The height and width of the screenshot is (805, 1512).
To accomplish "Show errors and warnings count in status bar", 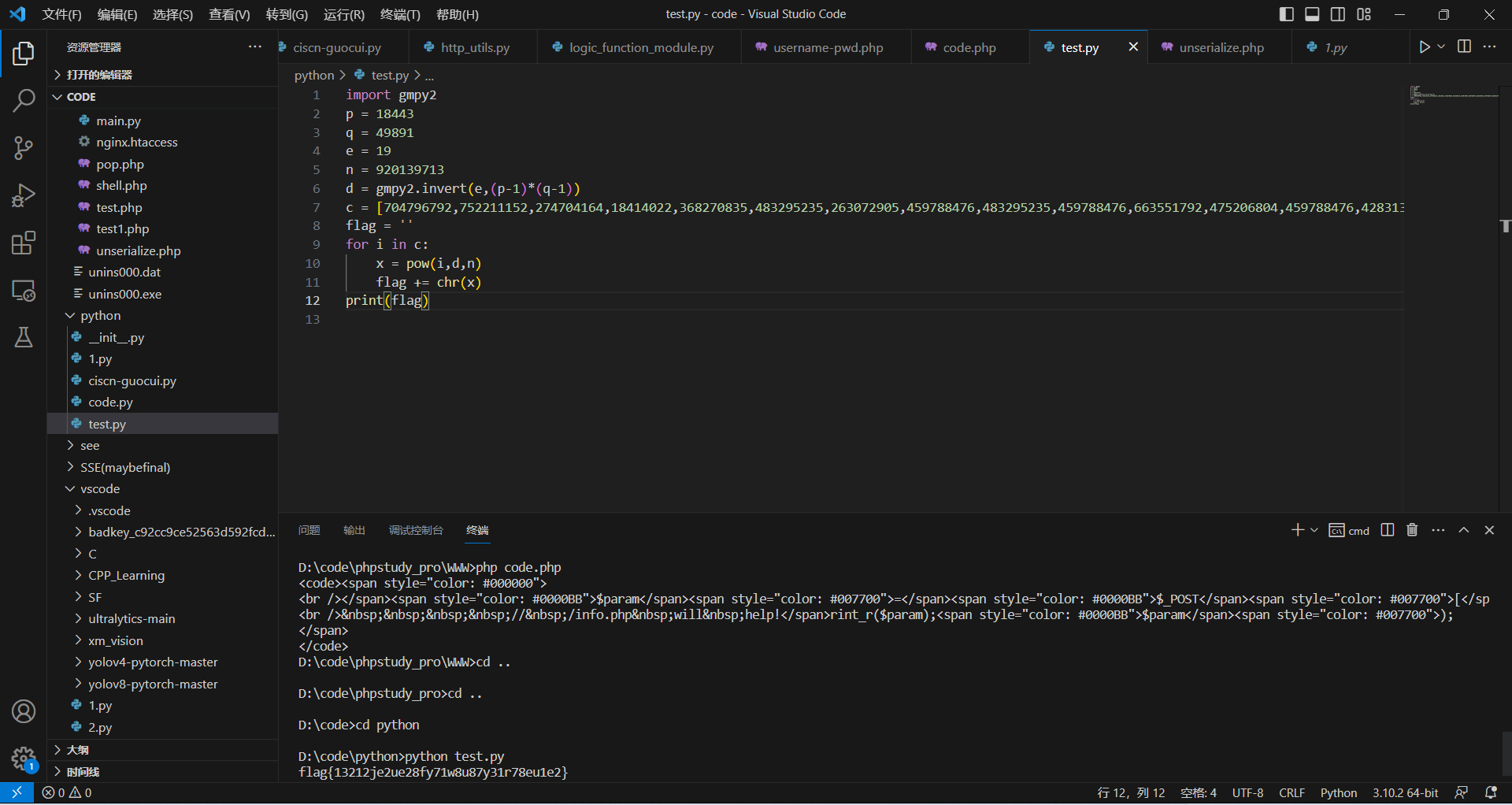I will point(67,792).
